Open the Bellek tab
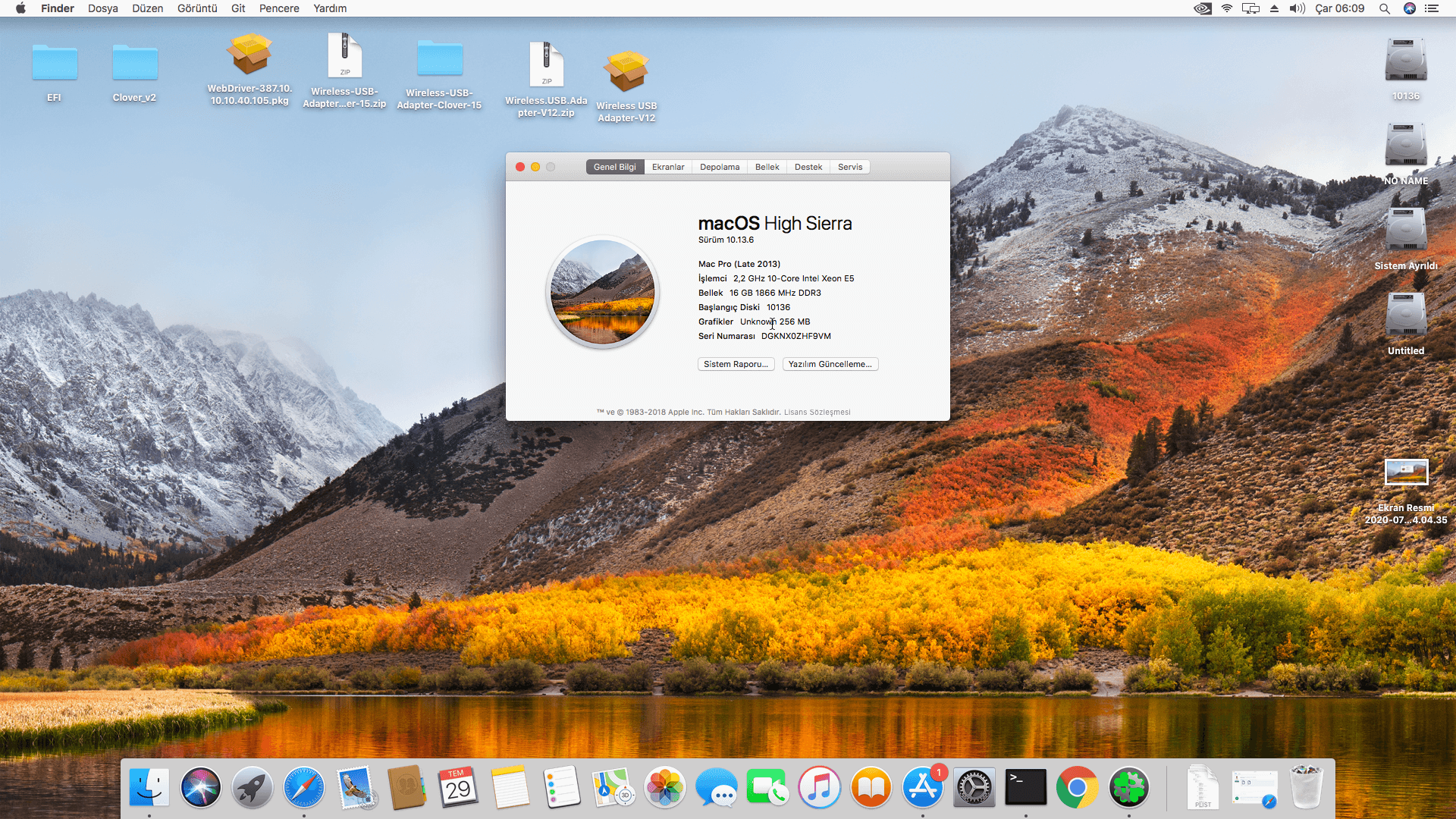Screen dimensions: 1456x819 tap(767, 167)
